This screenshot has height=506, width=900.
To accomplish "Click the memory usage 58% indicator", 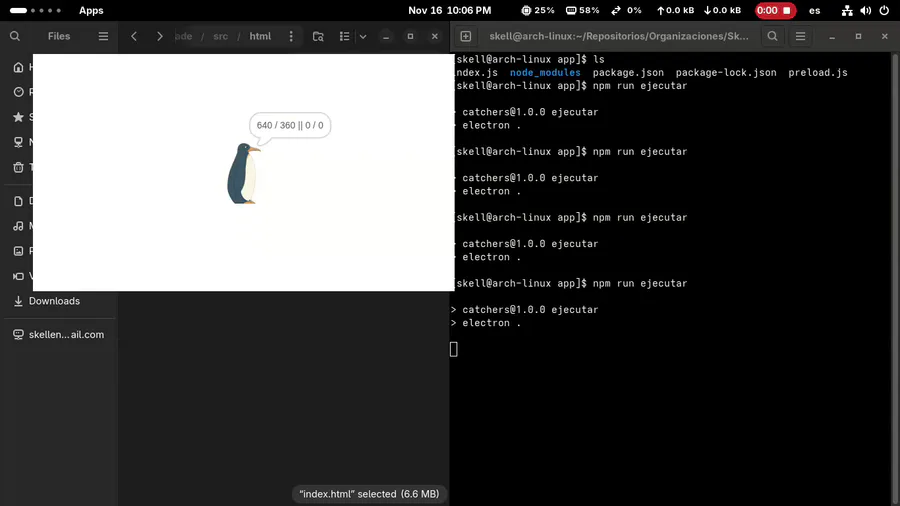I will (x=583, y=10).
